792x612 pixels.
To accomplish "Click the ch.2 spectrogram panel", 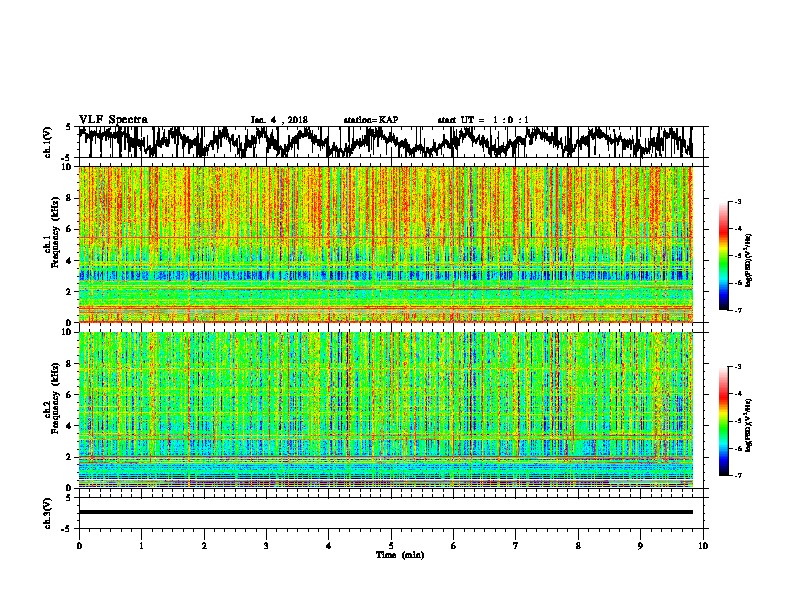I will 386,410.
